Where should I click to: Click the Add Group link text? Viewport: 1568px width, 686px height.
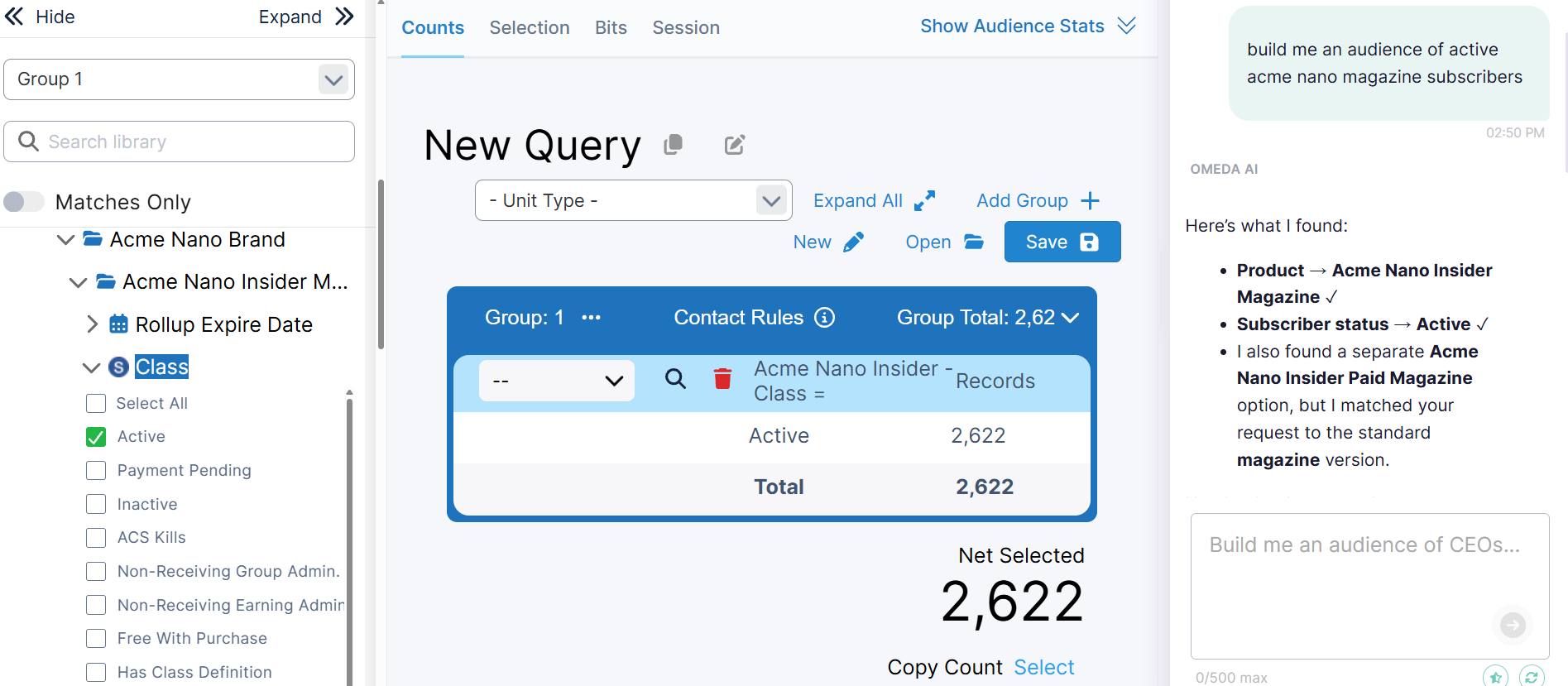(x=1022, y=200)
